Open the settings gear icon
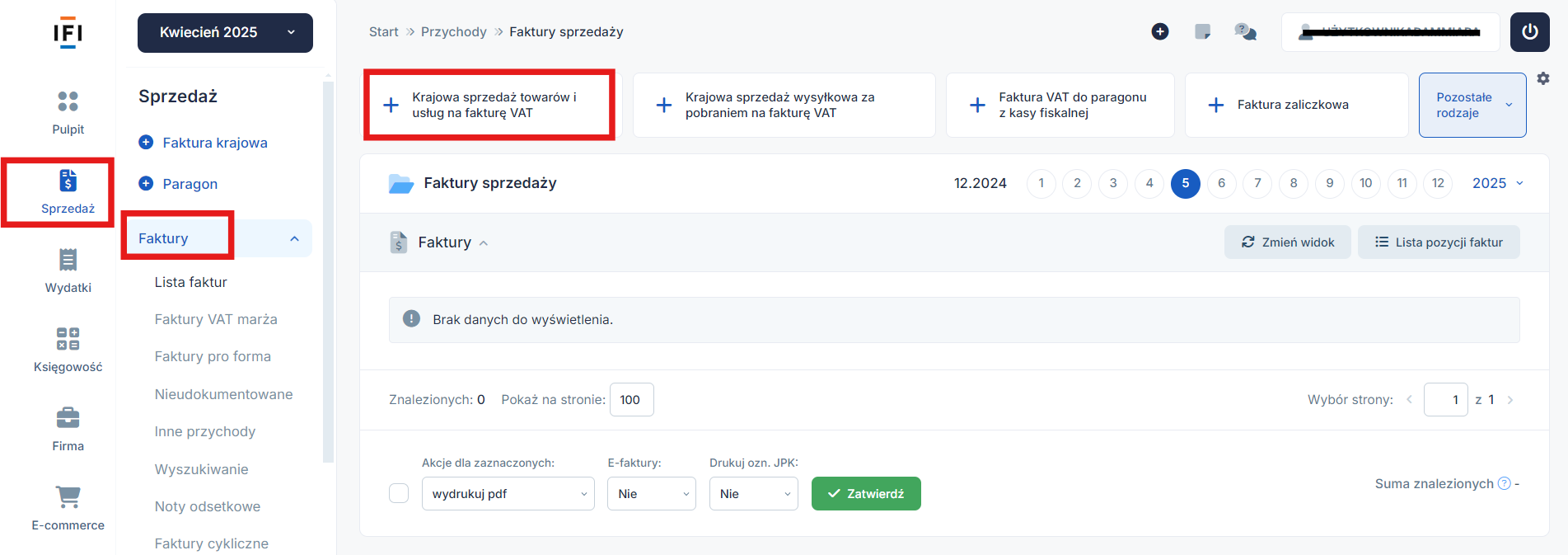Viewport: 1568px width, 555px height. (x=1543, y=78)
